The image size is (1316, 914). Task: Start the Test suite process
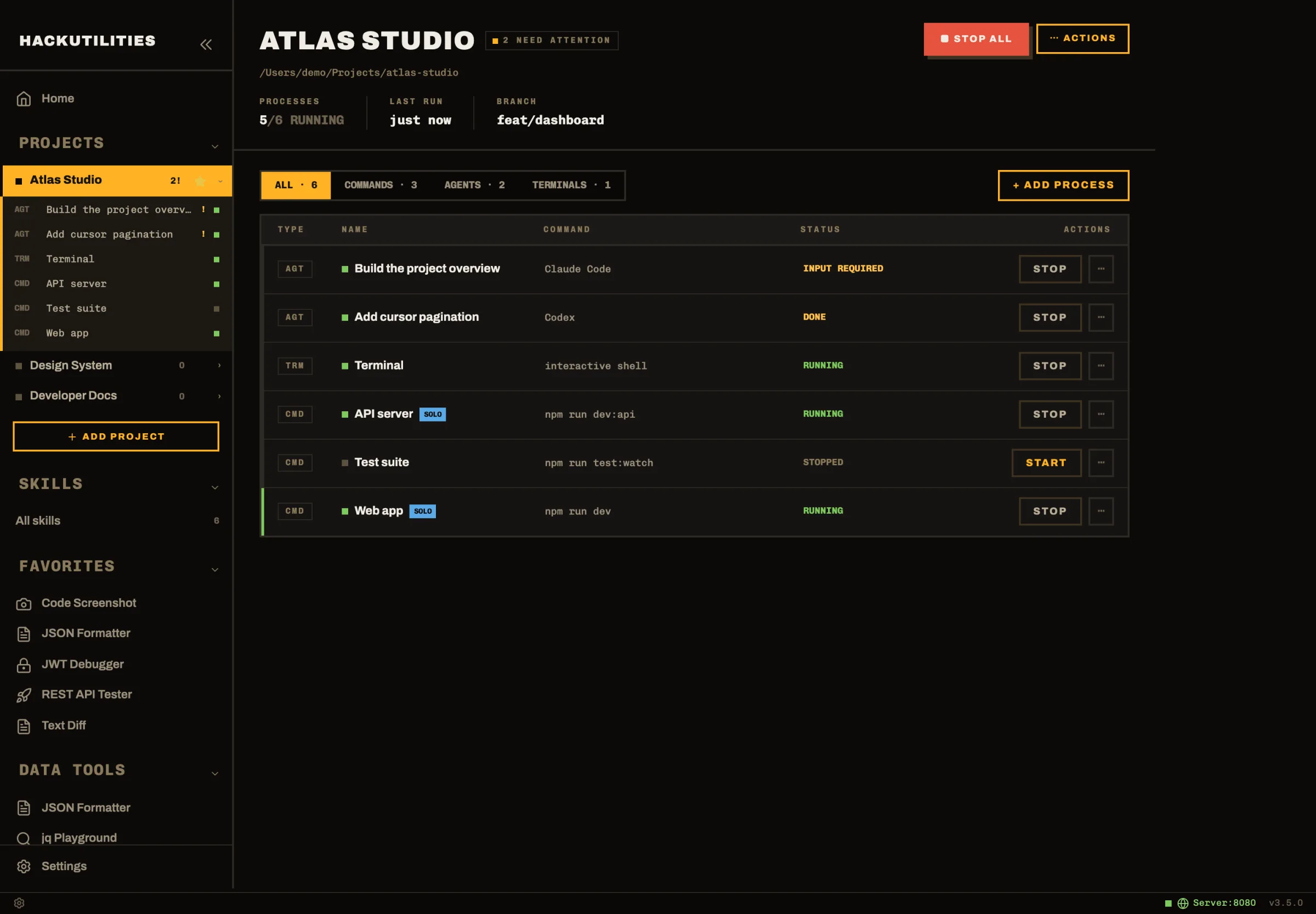1046,463
